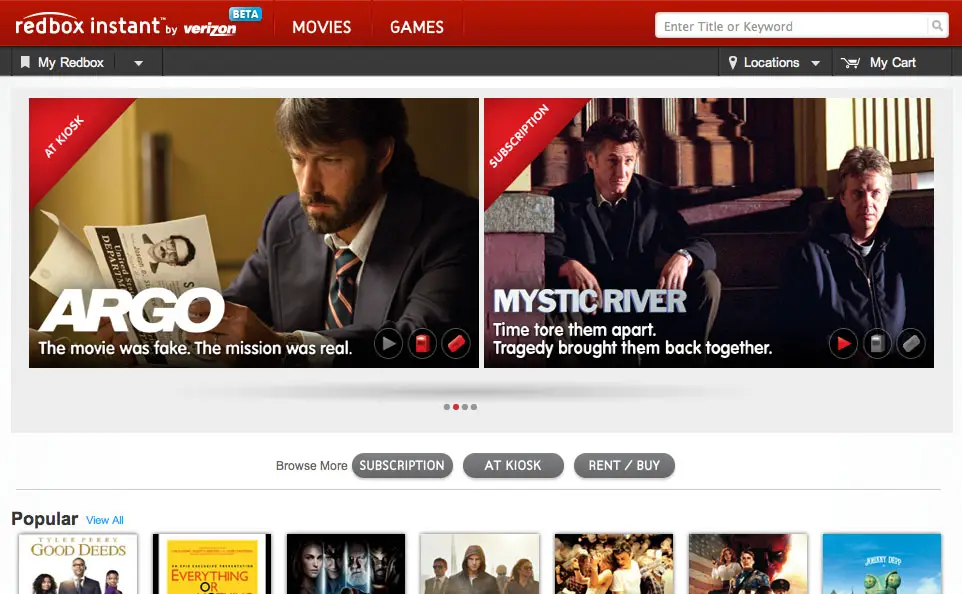Click the Browse More label
Viewport: 962px width, 594px height.
click(x=312, y=466)
